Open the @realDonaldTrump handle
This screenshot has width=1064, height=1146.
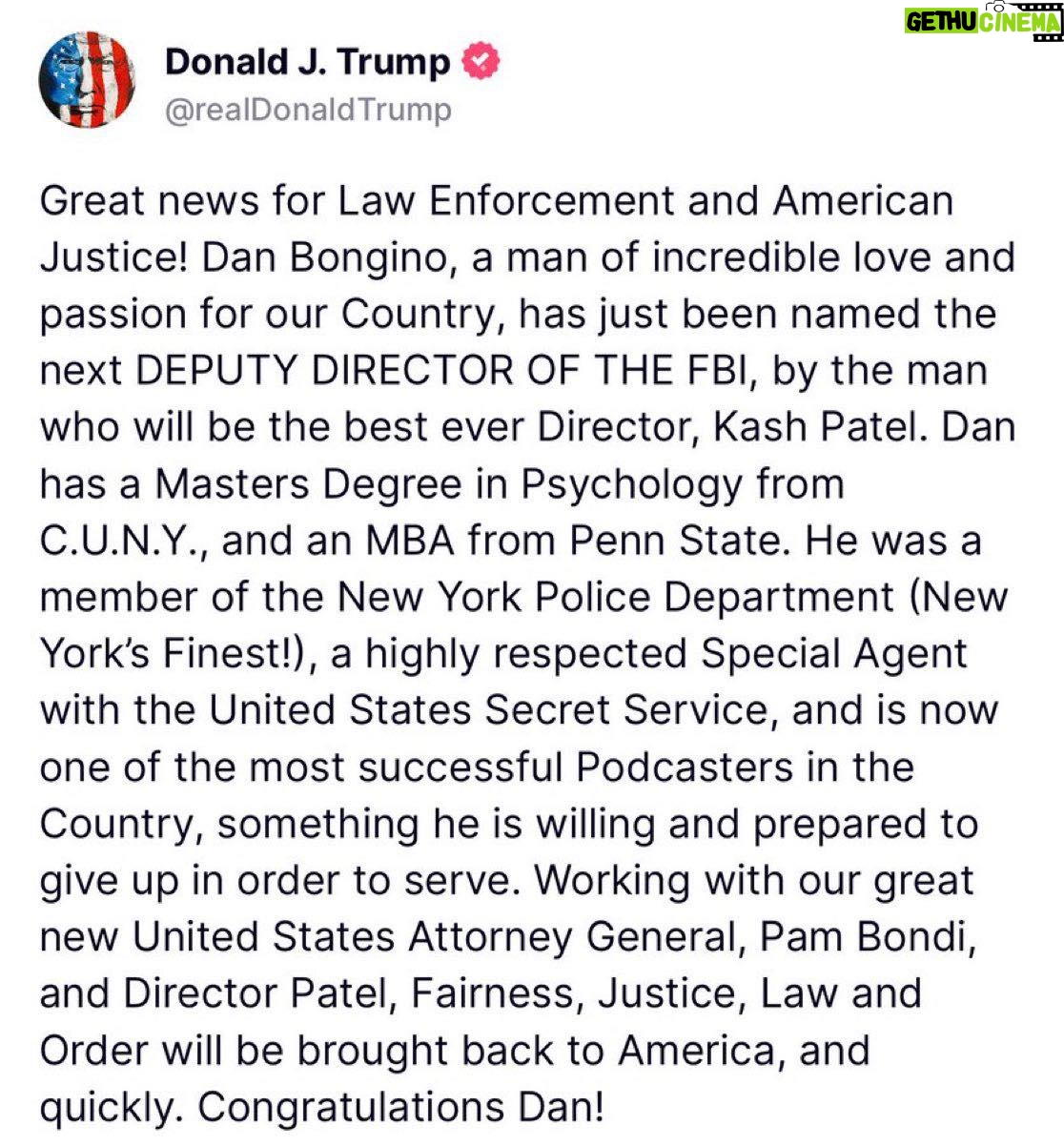308,110
